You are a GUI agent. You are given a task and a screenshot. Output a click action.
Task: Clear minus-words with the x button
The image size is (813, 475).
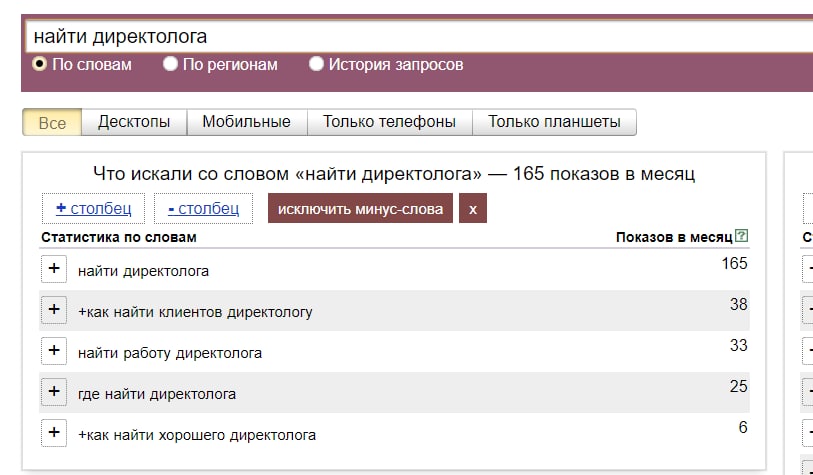[473, 208]
